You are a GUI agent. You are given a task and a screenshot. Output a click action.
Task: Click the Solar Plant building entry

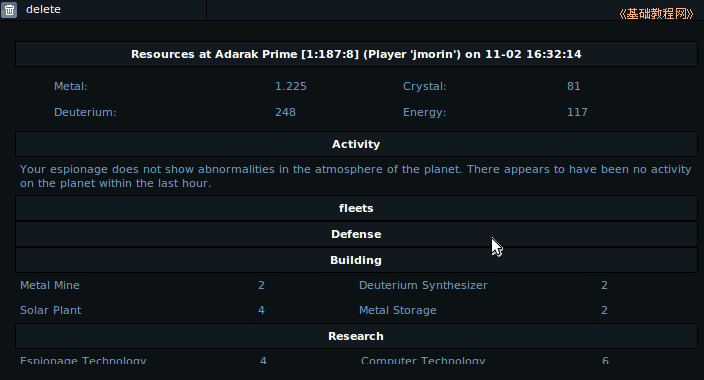pyautogui.click(x=51, y=310)
